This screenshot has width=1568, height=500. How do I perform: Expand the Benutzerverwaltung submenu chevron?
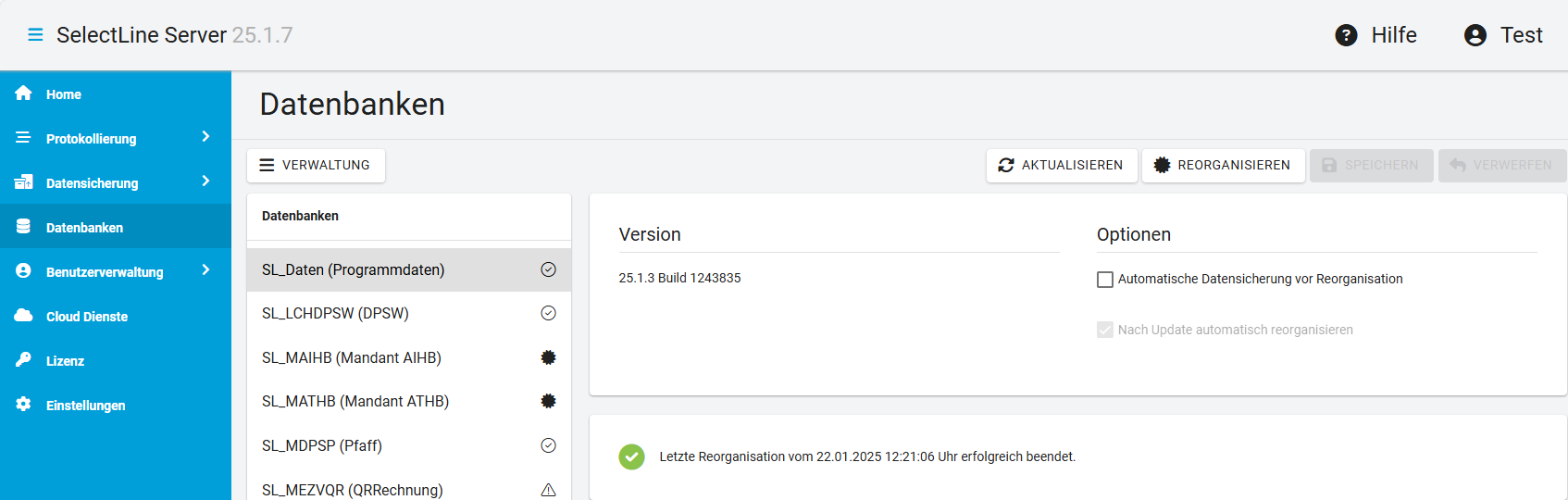point(205,270)
